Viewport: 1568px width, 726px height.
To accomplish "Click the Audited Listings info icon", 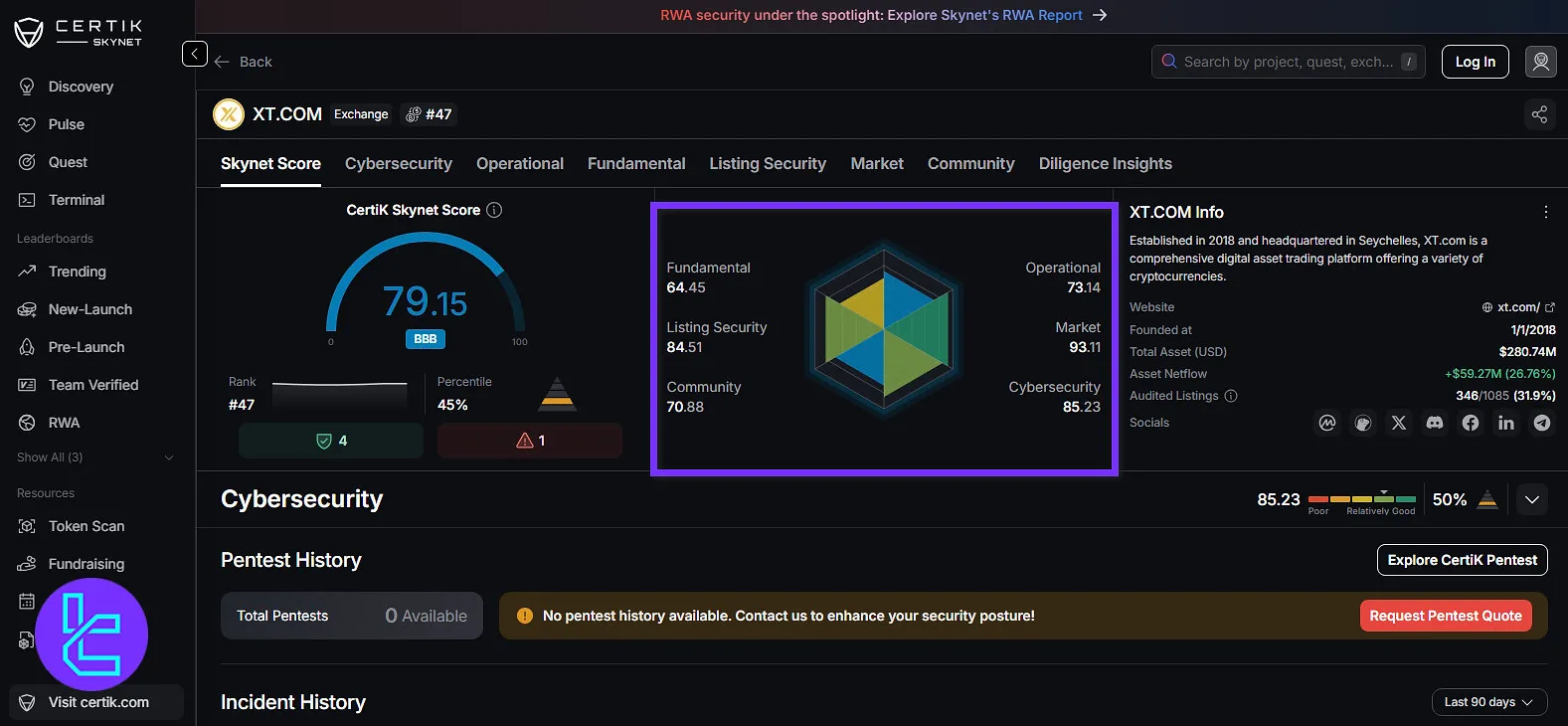I will (1231, 396).
